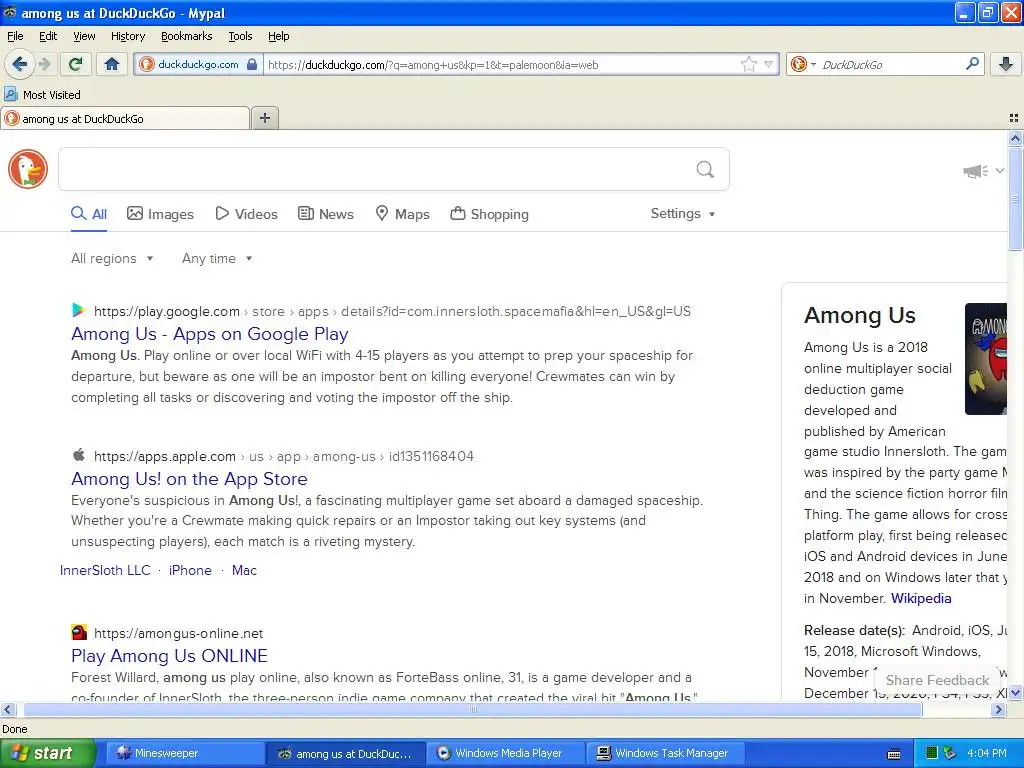The width and height of the screenshot is (1024, 768).
Task: Select the among us at DuckDuckGo tab
Action: (x=125, y=118)
